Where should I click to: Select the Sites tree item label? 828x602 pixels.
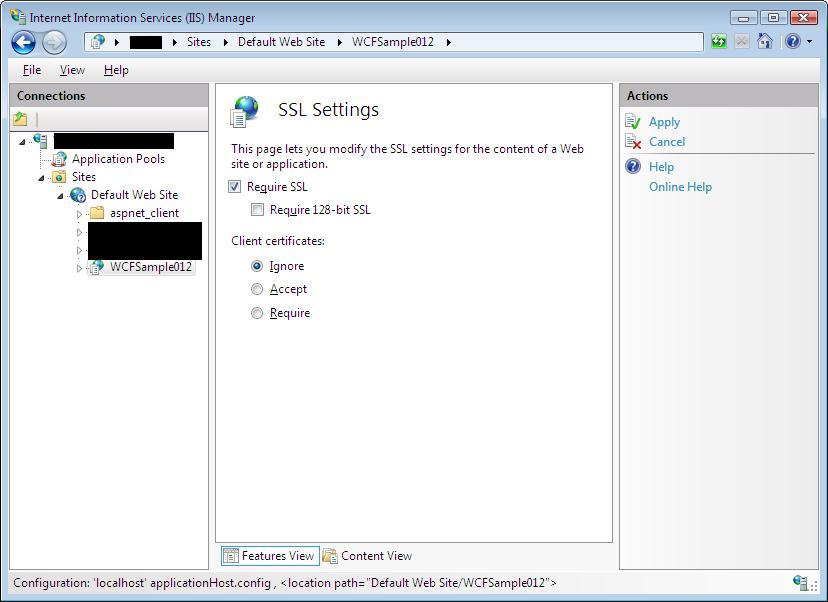[84, 176]
